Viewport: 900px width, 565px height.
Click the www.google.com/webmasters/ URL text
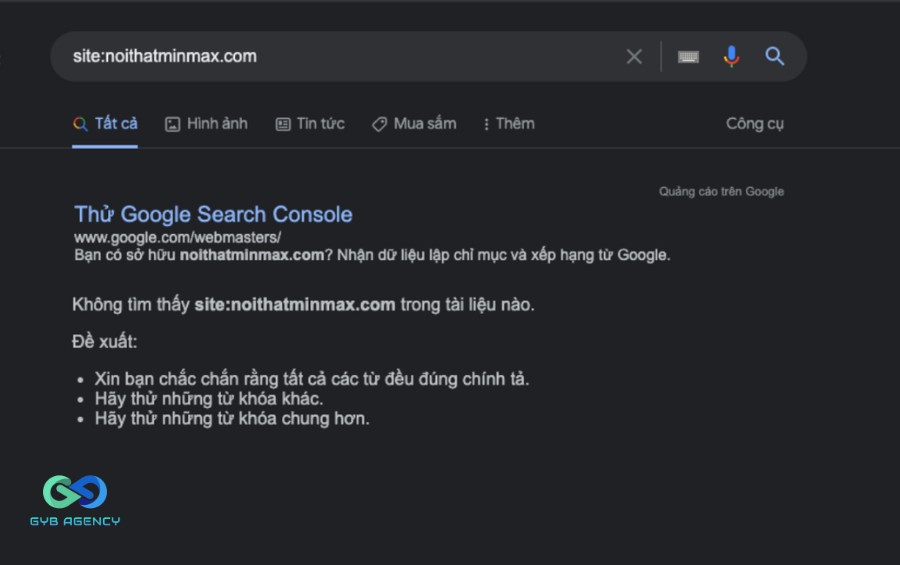[x=177, y=237]
